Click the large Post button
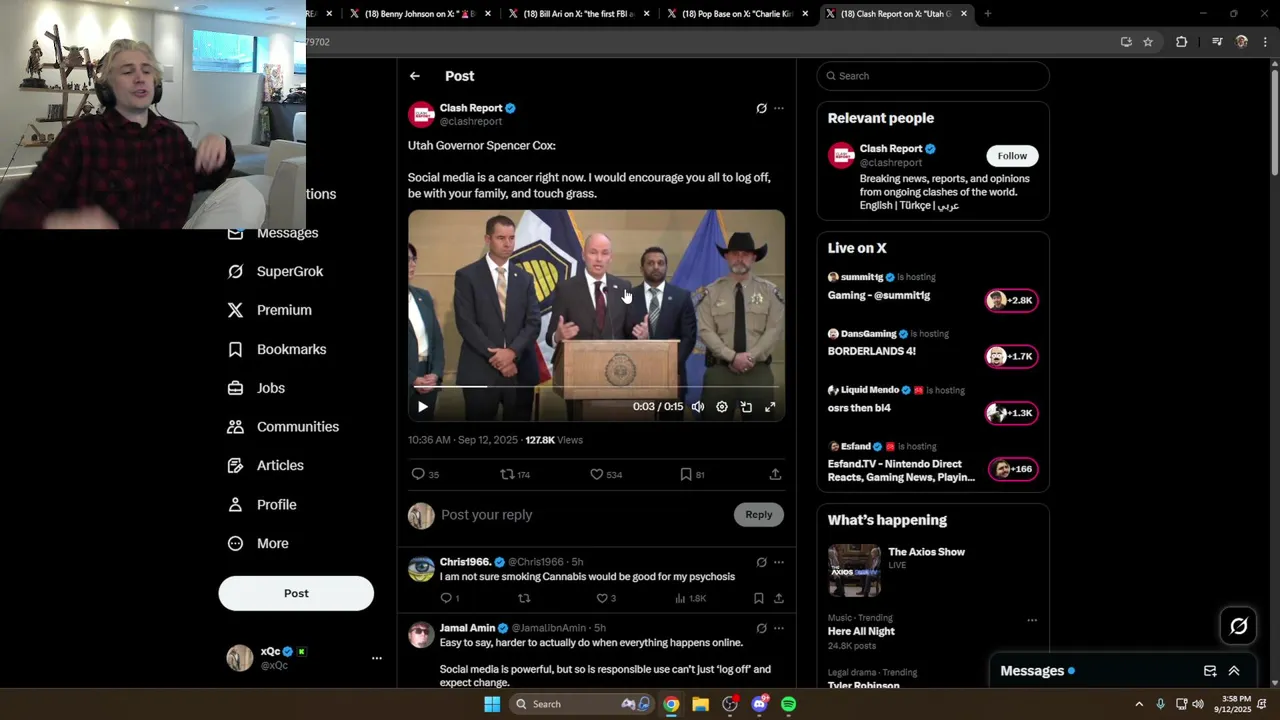The height and width of the screenshot is (720, 1280). [296, 593]
